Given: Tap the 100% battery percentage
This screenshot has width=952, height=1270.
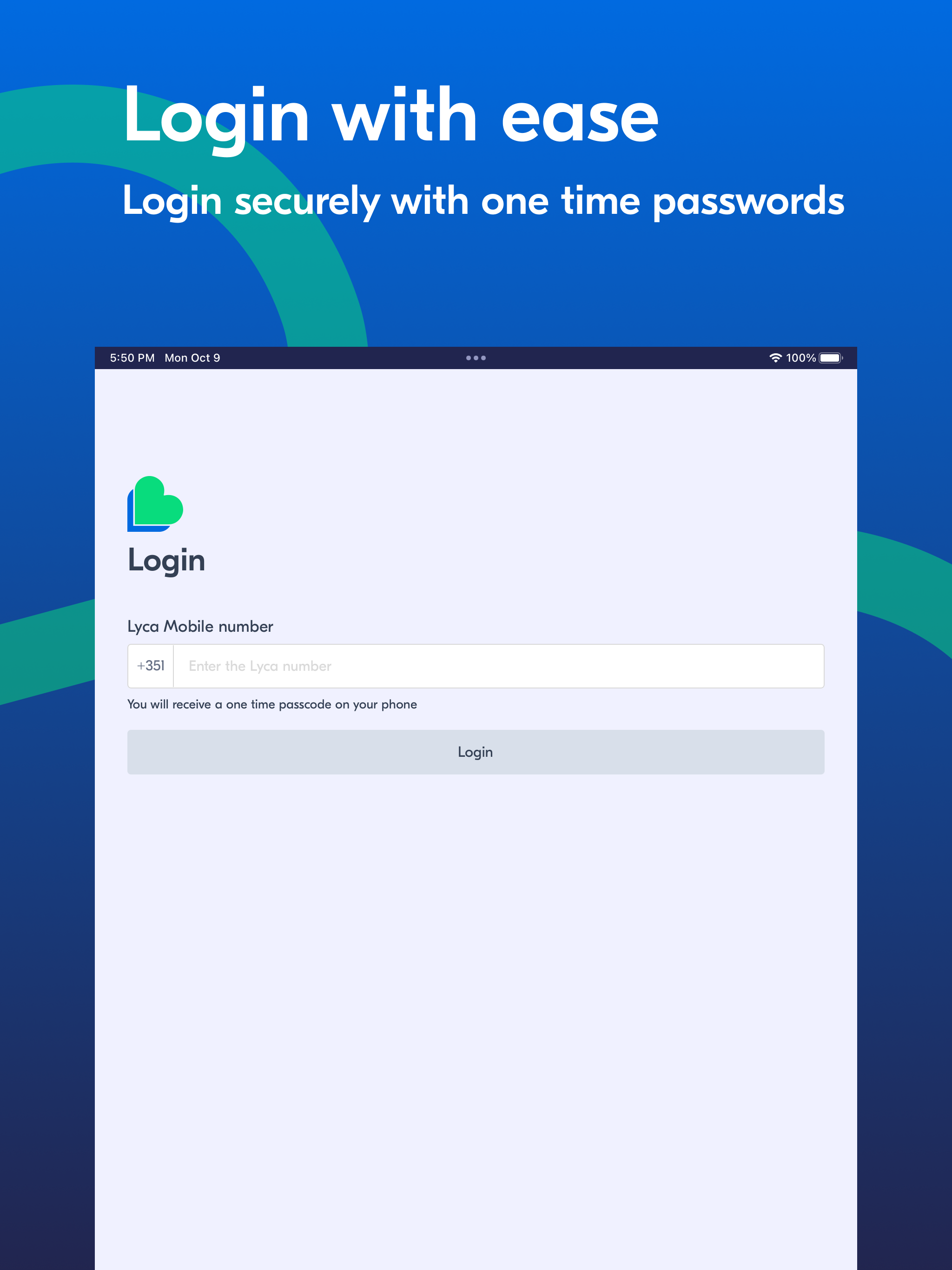Looking at the screenshot, I should tap(800, 357).
